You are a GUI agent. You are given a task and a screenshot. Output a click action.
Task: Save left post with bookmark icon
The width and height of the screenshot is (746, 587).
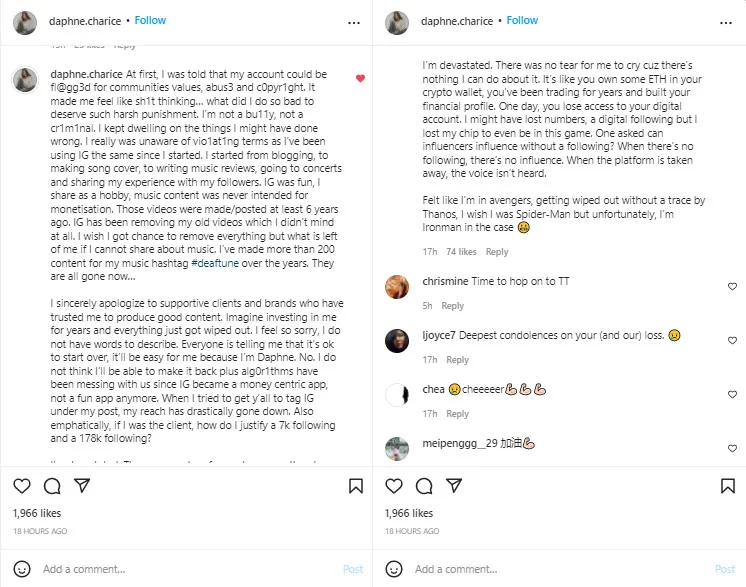point(356,486)
